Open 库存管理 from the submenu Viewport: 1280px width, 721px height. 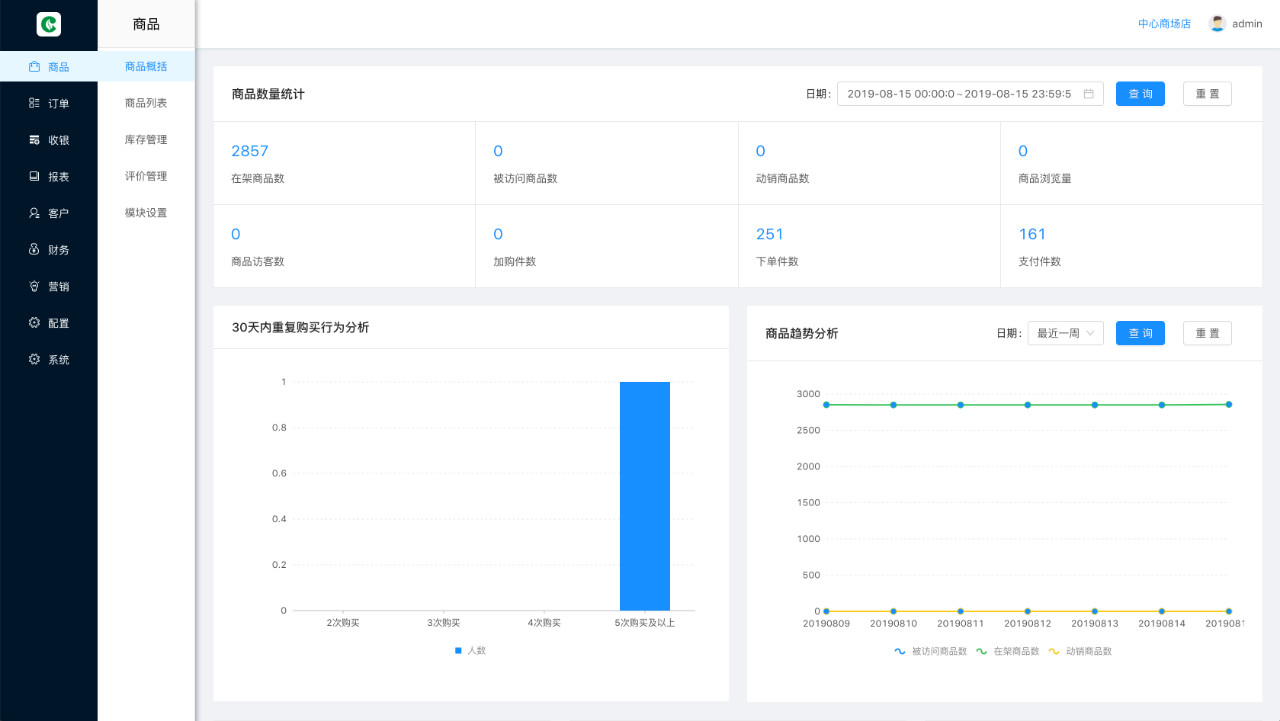pos(145,138)
